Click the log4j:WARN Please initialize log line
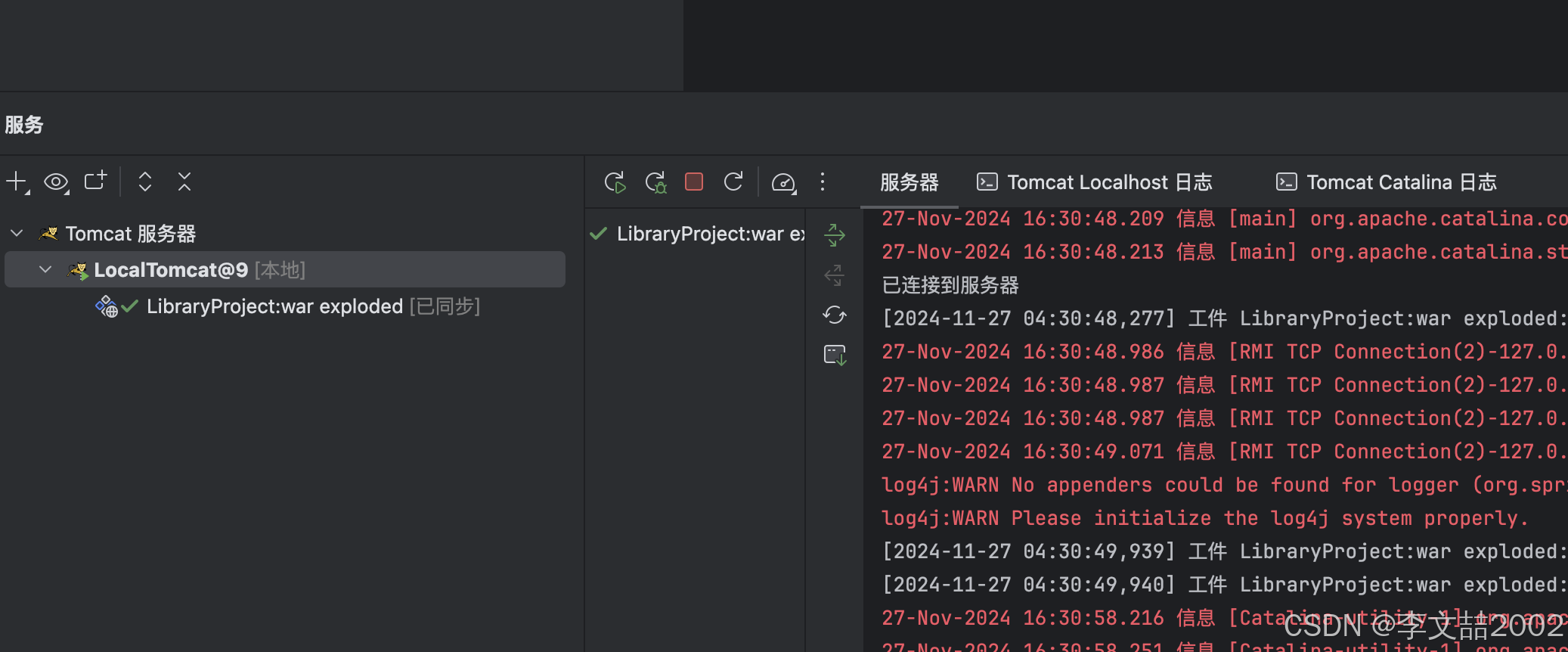 [1204, 518]
